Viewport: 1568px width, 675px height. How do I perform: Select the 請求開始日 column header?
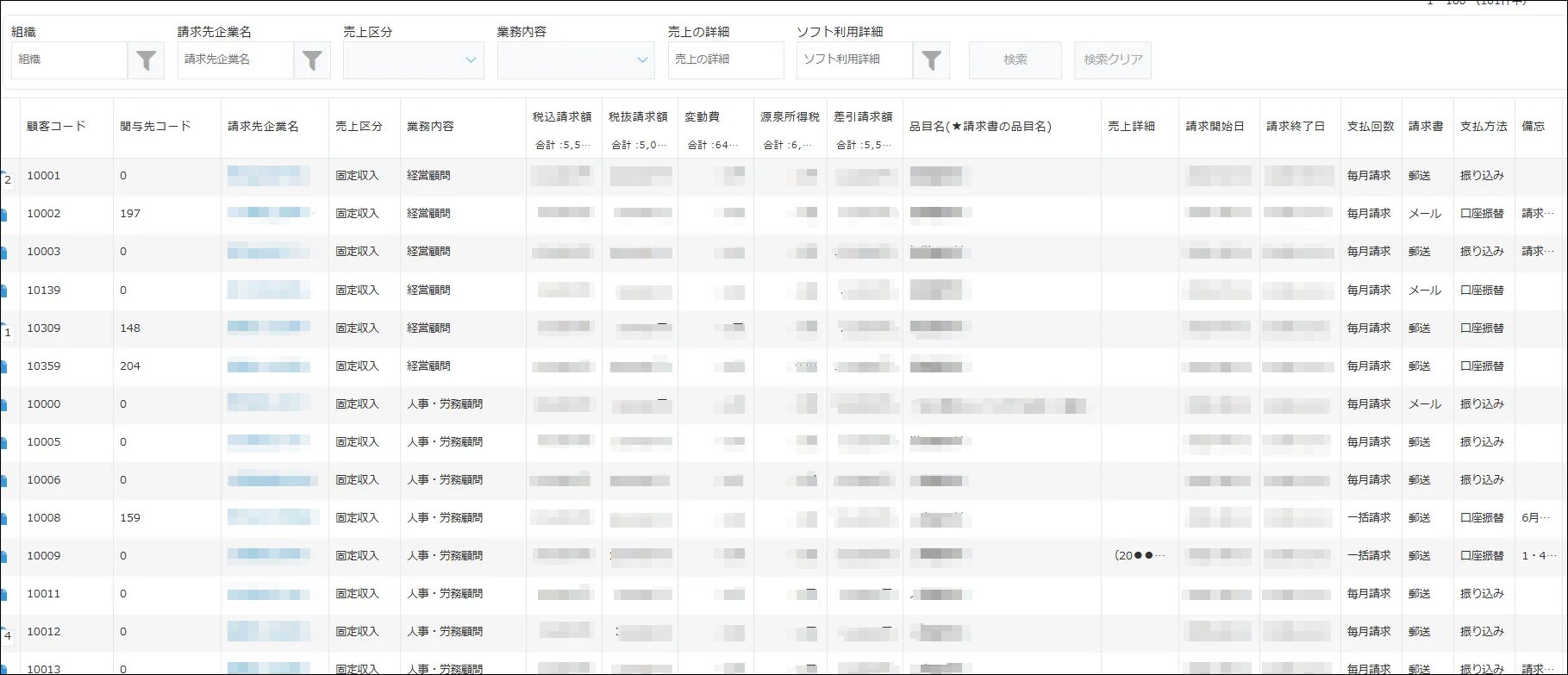click(x=1215, y=126)
